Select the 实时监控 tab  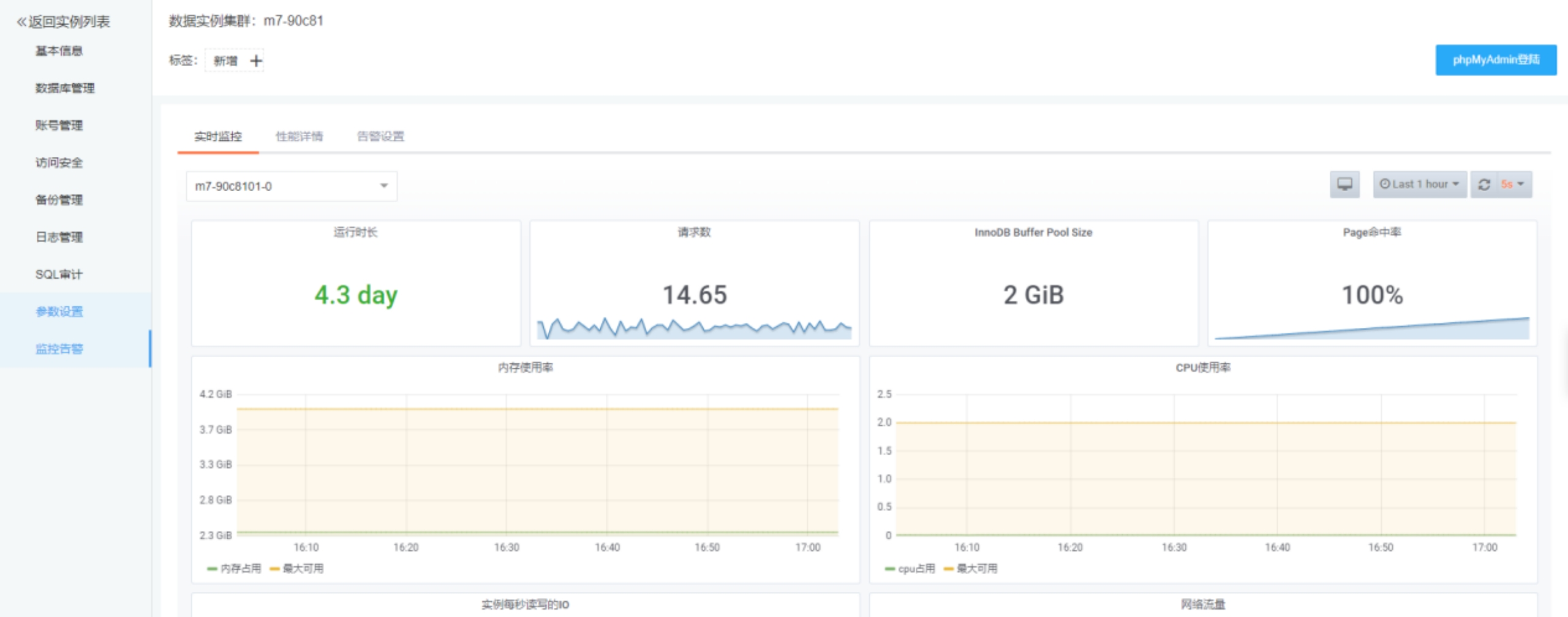click(218, 136)
